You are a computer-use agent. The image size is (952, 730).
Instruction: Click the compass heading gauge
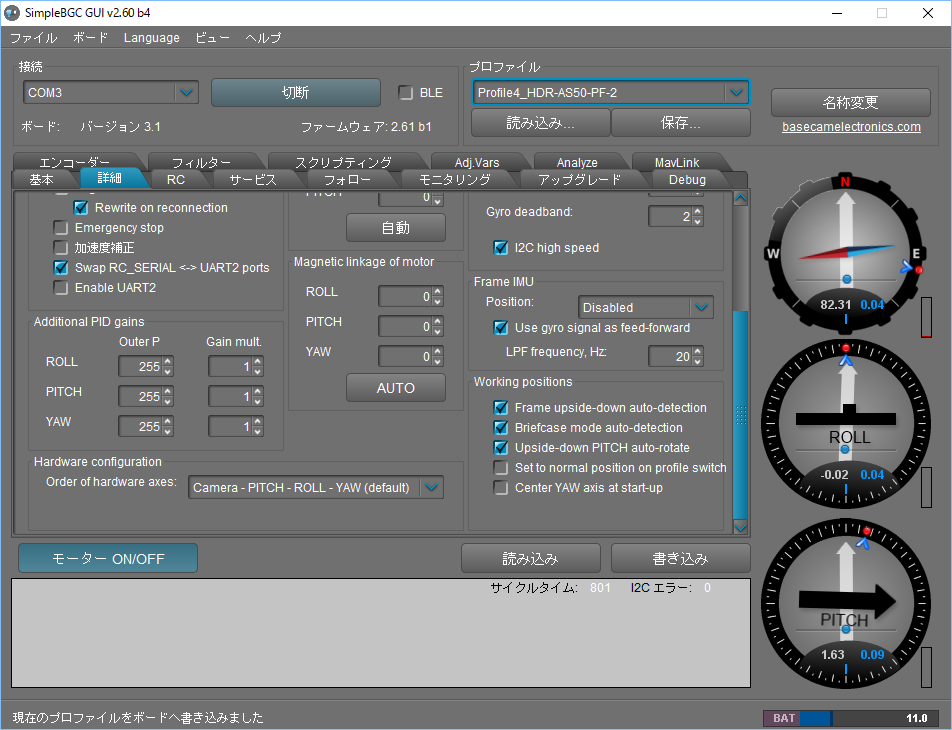click(x=845, y=253)
